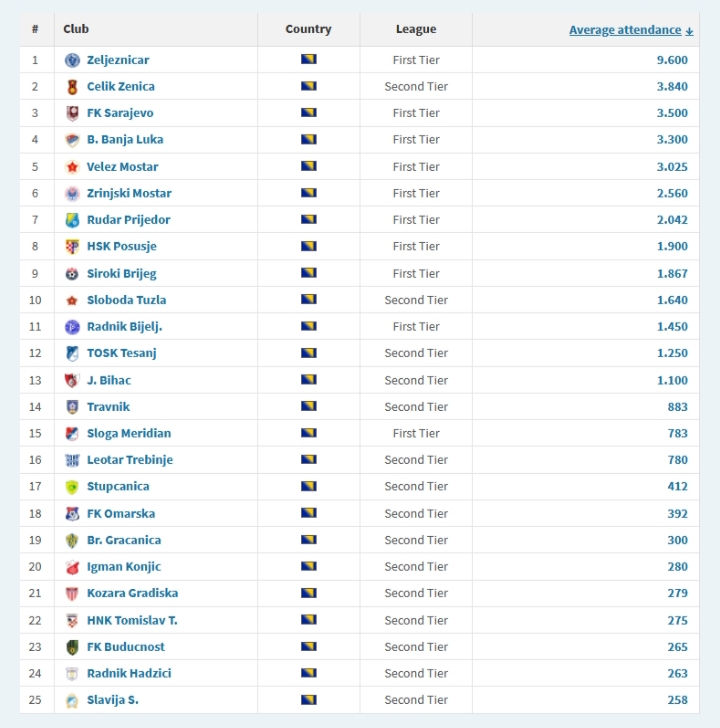Click the descending arrow beside Average attendance

click(x=689, y=31)
